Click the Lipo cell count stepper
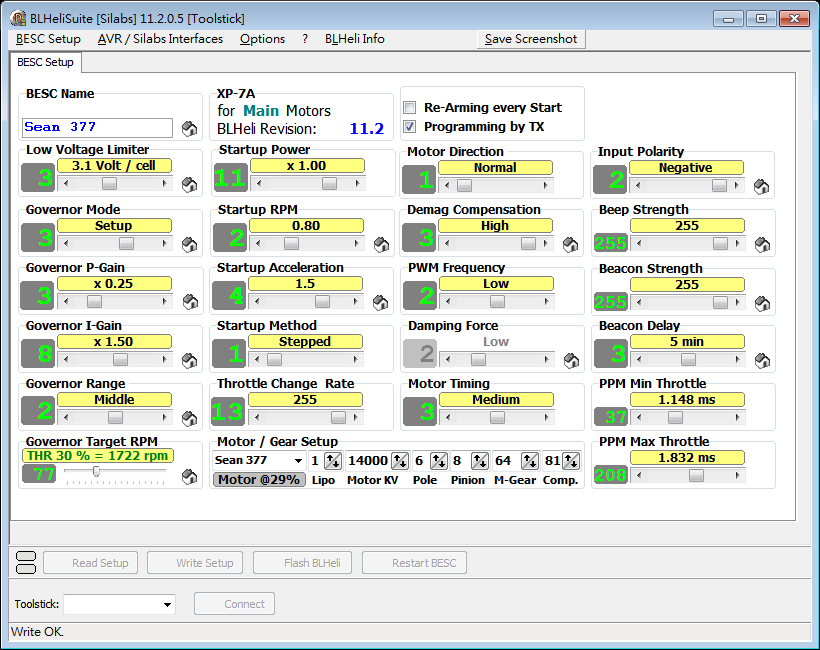Viewport: 820px width, 650px height. 333,461
